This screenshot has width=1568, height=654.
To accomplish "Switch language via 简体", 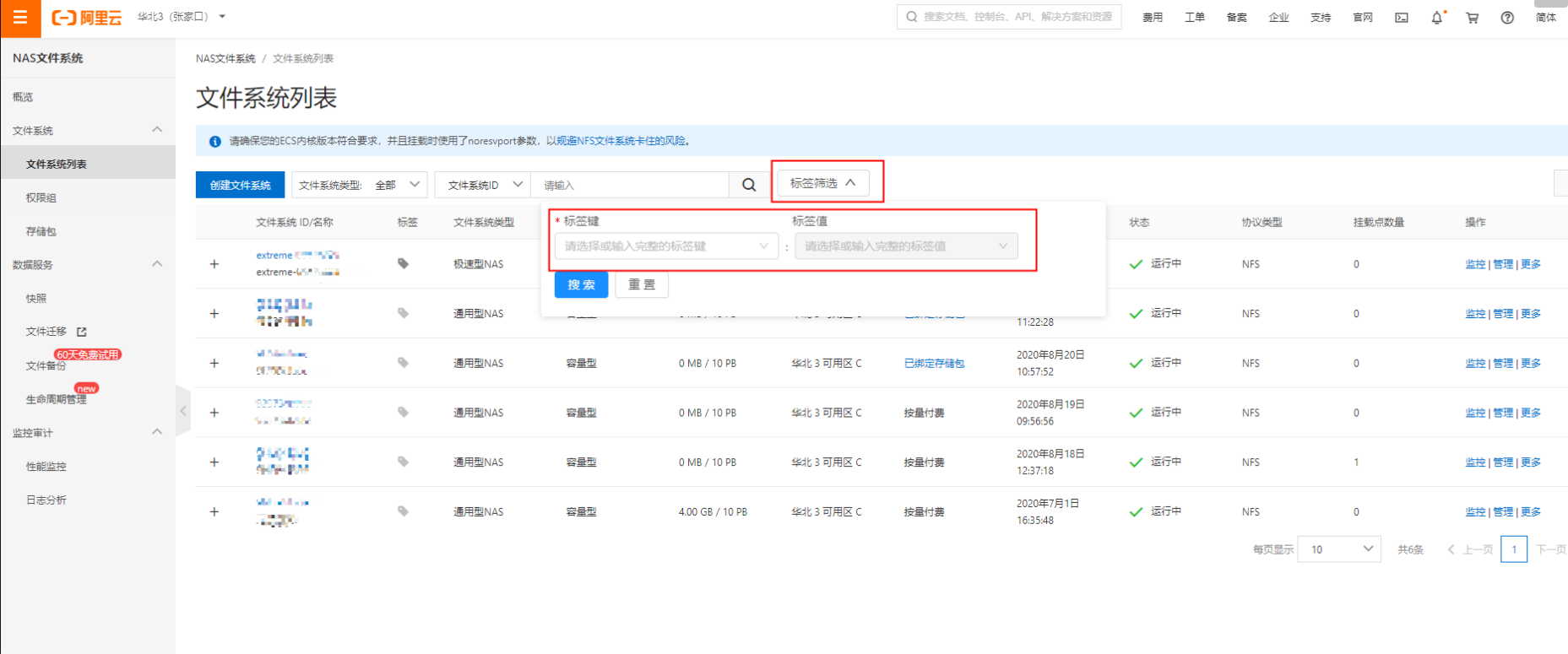I will pos(1546,18).
